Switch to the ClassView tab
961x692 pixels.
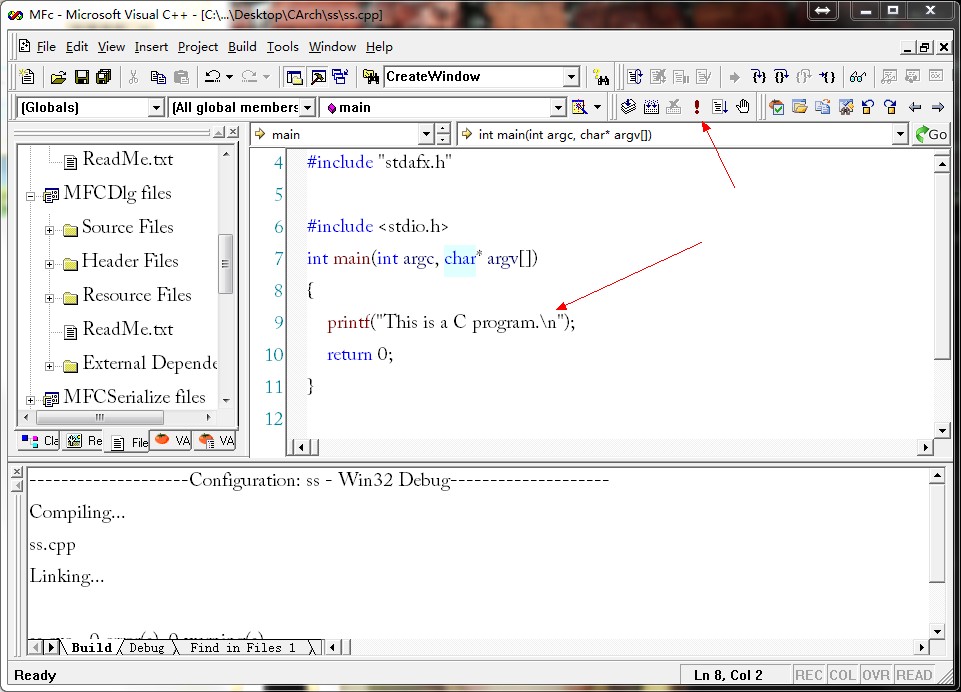pos(39,441)
